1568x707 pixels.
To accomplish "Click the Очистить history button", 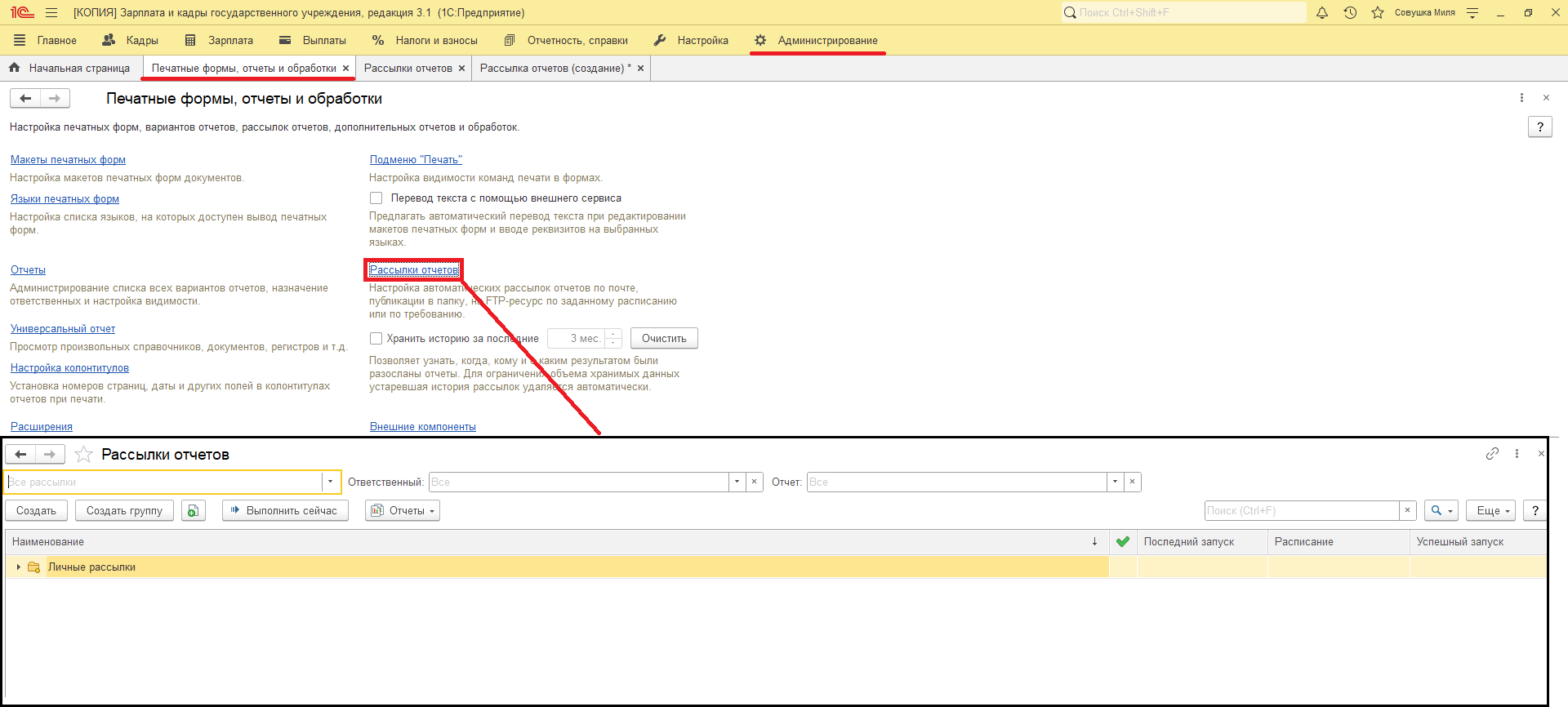I will (664, 339).
